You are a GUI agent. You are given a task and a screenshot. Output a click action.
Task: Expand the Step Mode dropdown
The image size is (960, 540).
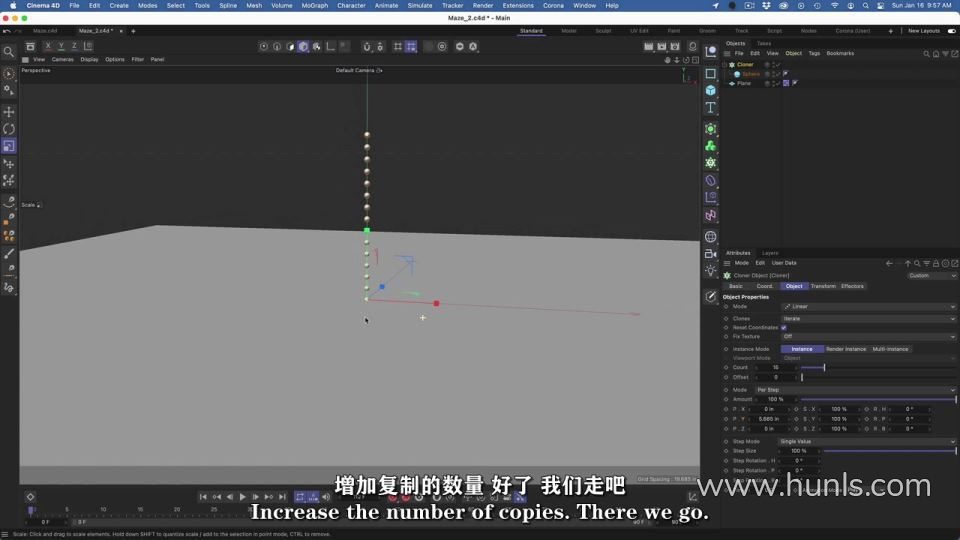tap(868, 441)
